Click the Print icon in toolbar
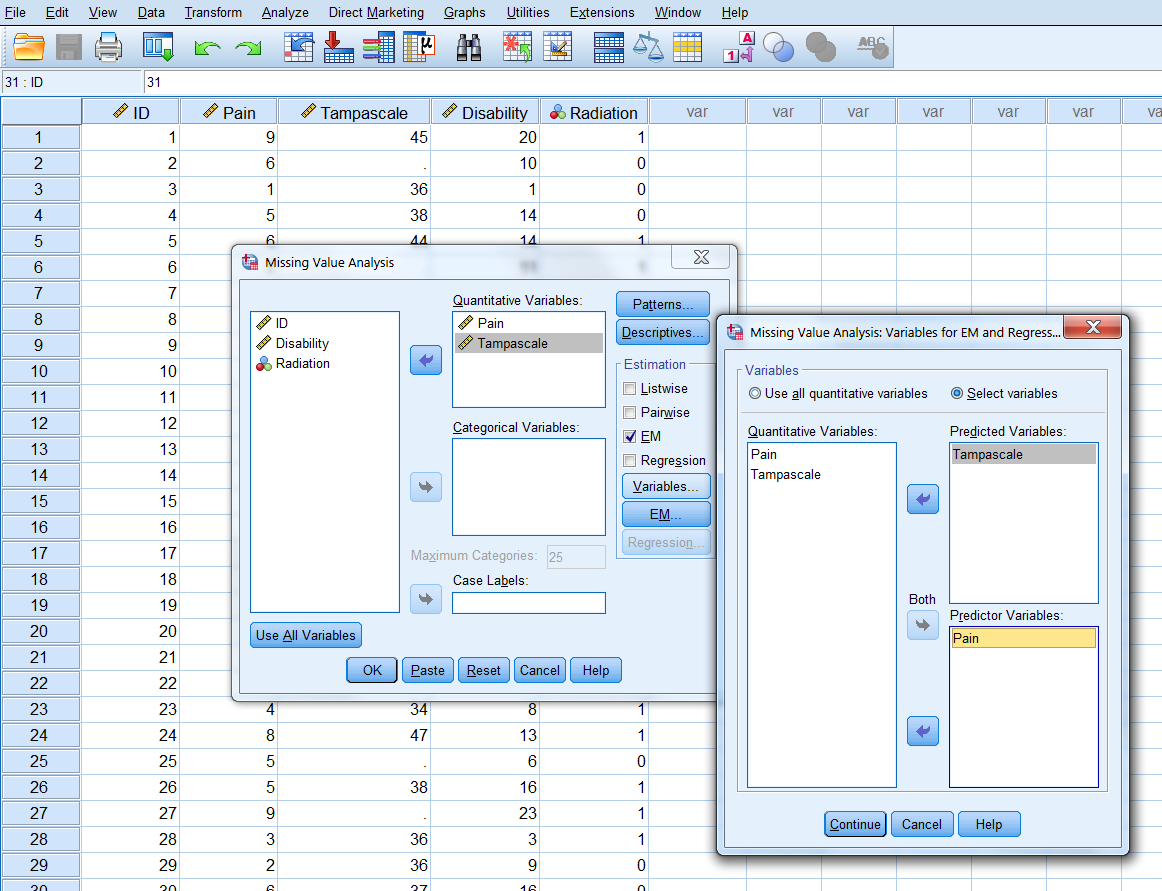The image size is (1162, 891). [108, 47]
